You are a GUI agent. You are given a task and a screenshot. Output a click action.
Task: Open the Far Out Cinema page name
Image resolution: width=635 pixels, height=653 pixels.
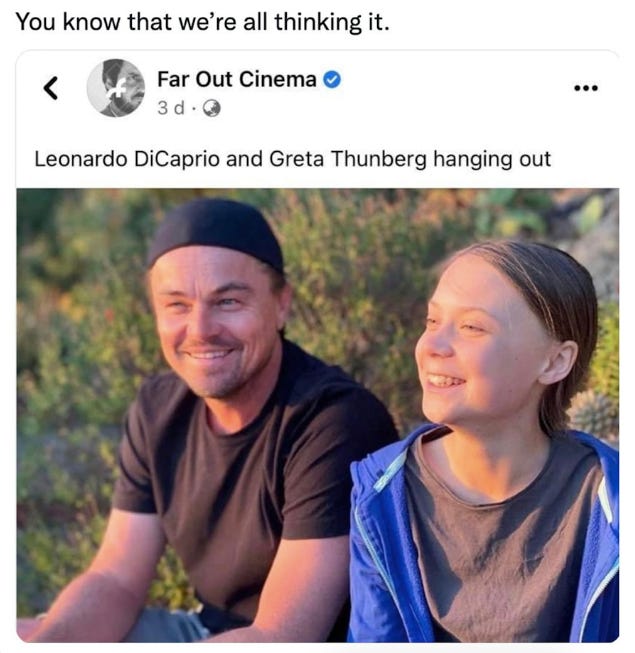point(237,79)
